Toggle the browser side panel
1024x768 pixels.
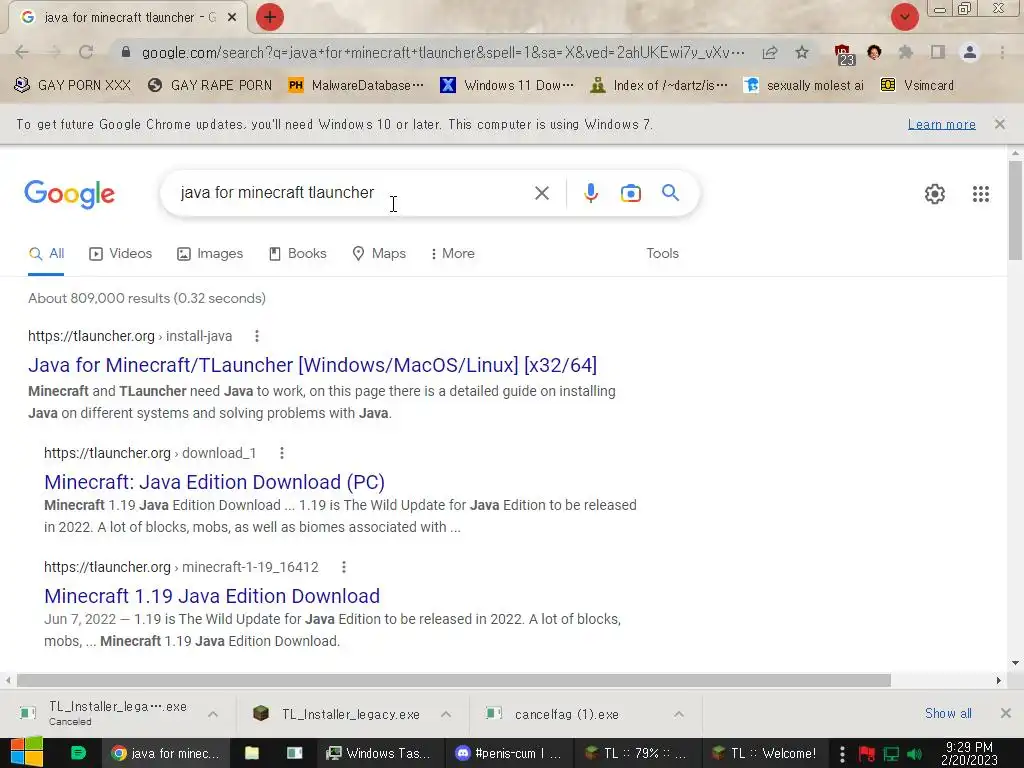click(x=938, y=52)
